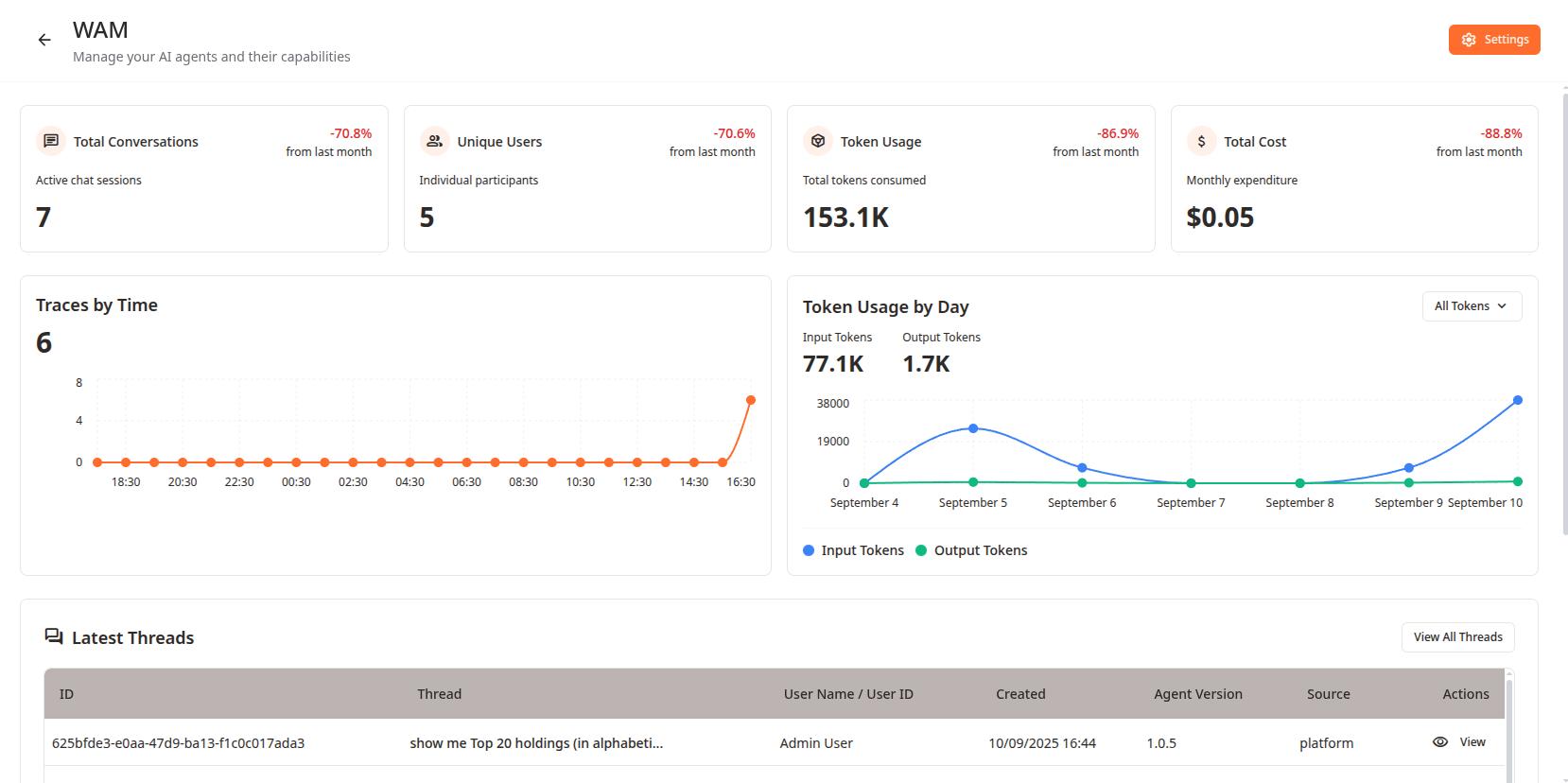This screenshot has height=783, width=1568.
Task: Click the Token Usage by Day title
Action: (x=886, y=307)
